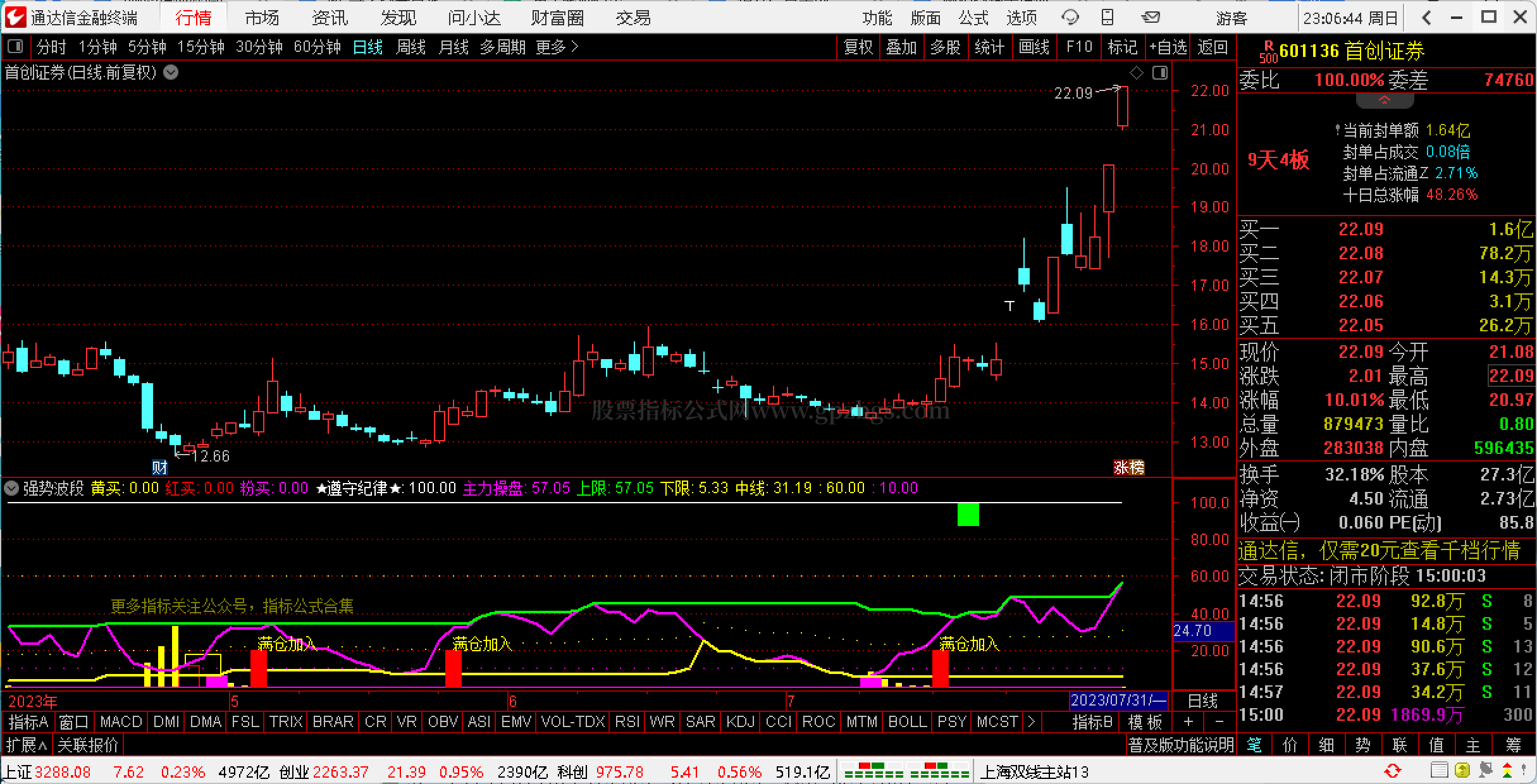Open dropdown arrow beside 首创证券(日线,前复权)
The width and height of the screenshot is (1537, 784).
[x=171, y=72]
